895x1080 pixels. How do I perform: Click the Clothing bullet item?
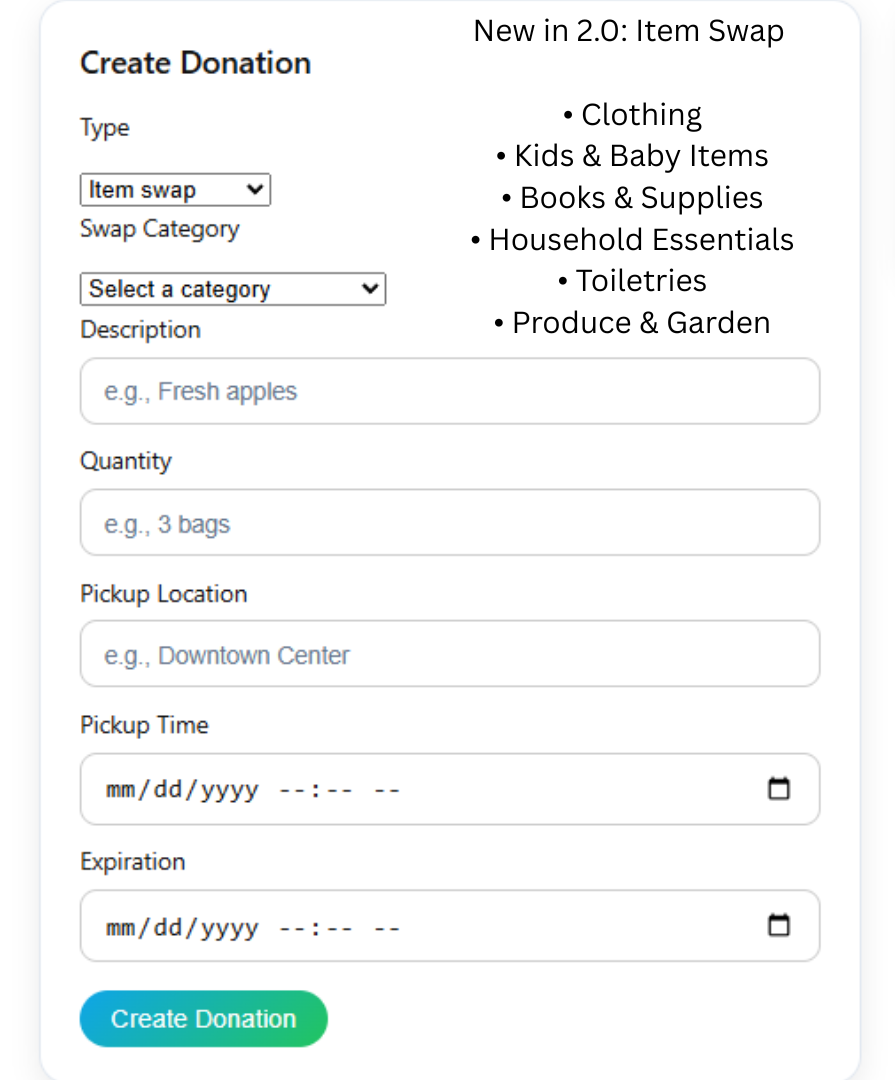pyautogui.click(x=640, y=114)
